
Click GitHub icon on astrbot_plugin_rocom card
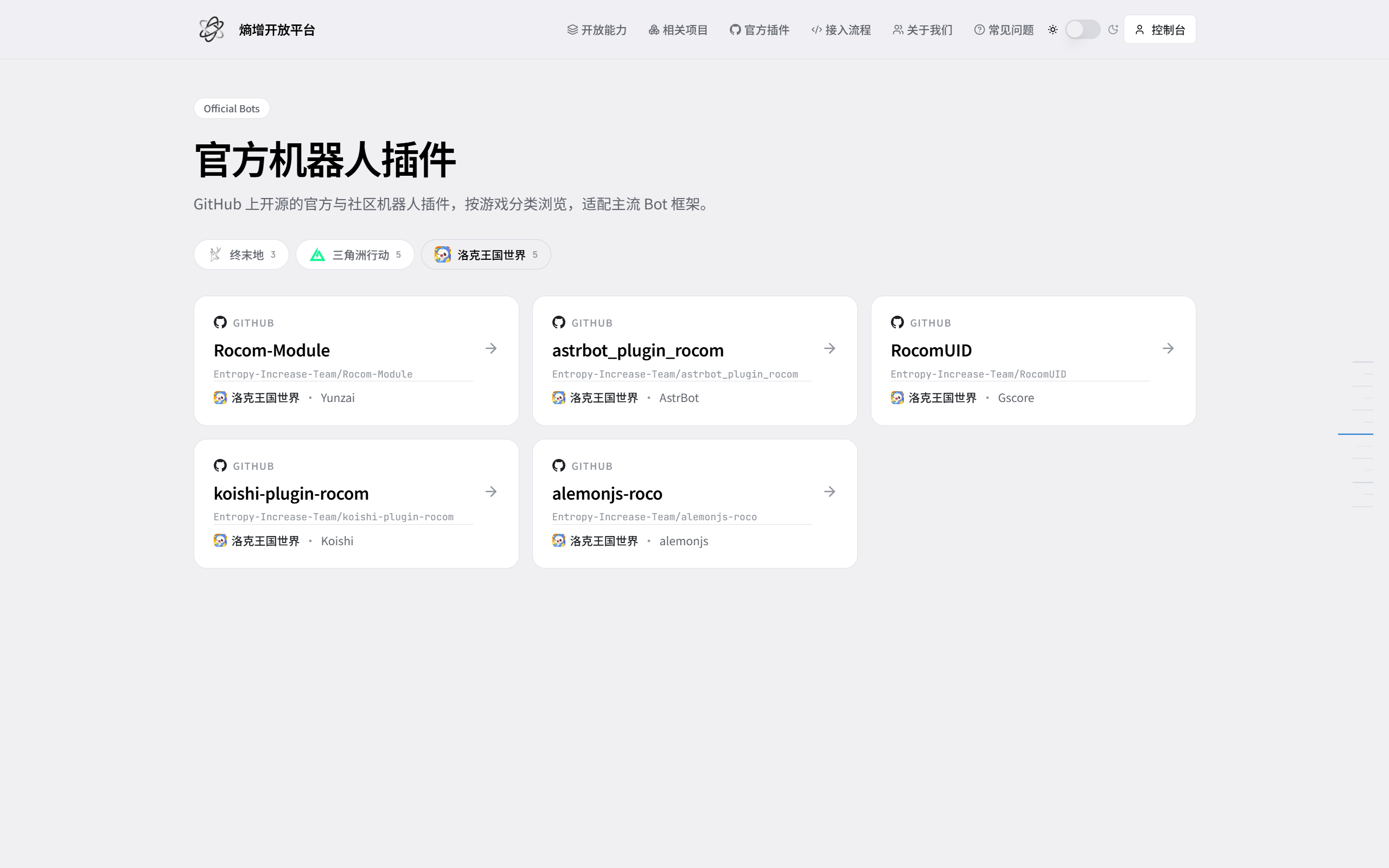click(x=558, y=322)
